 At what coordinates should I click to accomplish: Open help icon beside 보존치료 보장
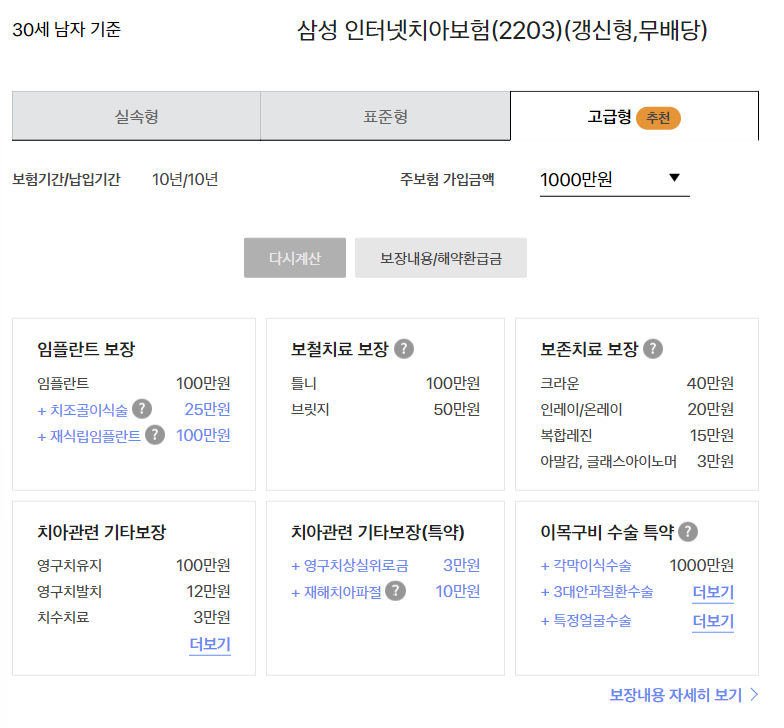tap(653, 348)
